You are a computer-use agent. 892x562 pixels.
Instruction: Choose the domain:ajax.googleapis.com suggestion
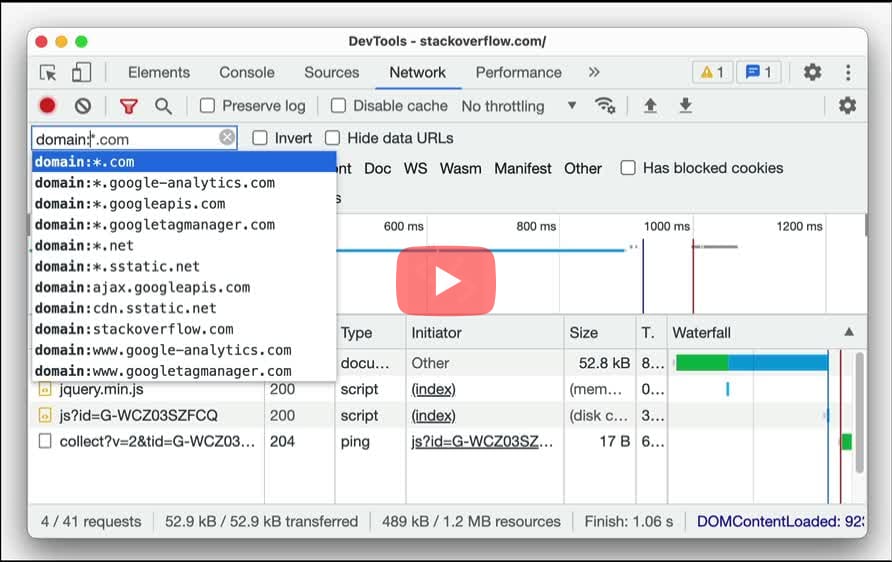point(184,288)
